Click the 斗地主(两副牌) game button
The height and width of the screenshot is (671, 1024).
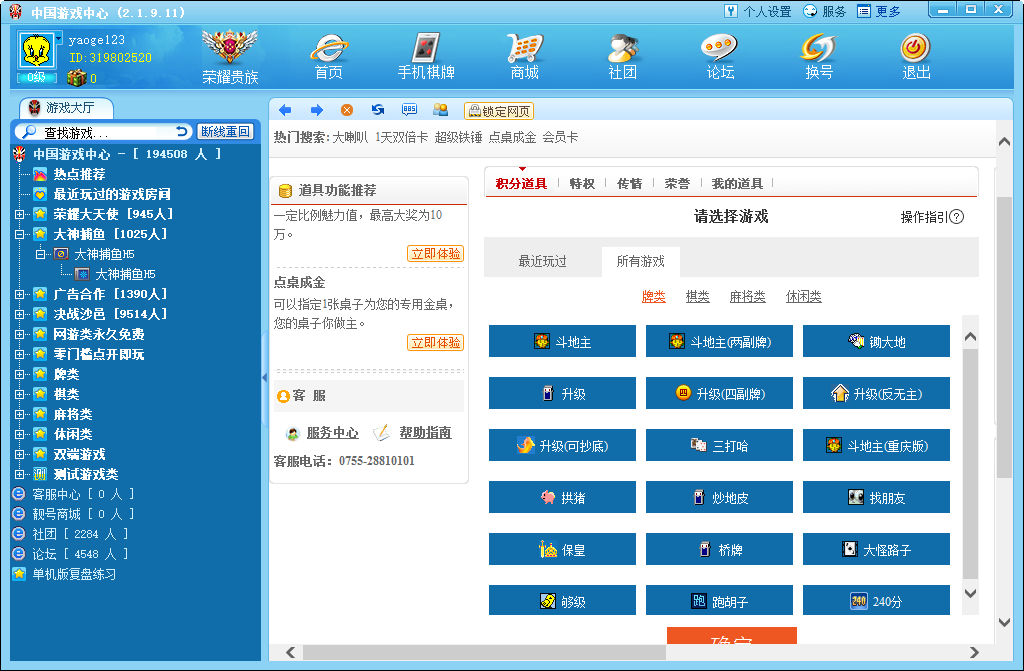(719, 341)
